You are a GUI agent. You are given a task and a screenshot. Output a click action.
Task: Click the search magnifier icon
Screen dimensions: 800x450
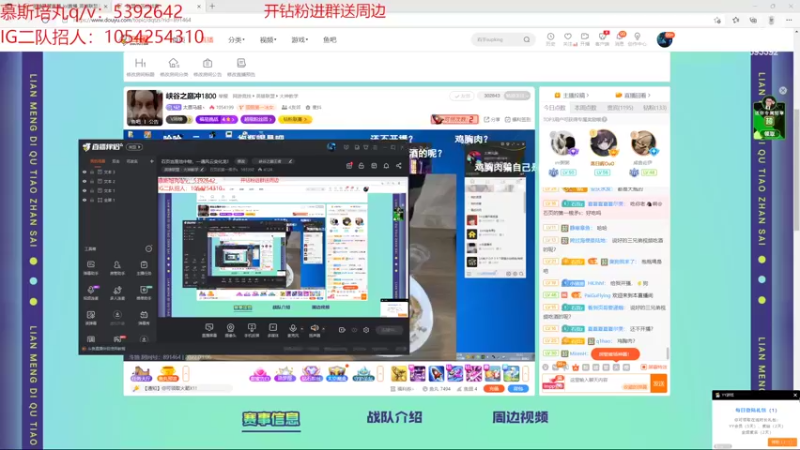coord(527,39)
